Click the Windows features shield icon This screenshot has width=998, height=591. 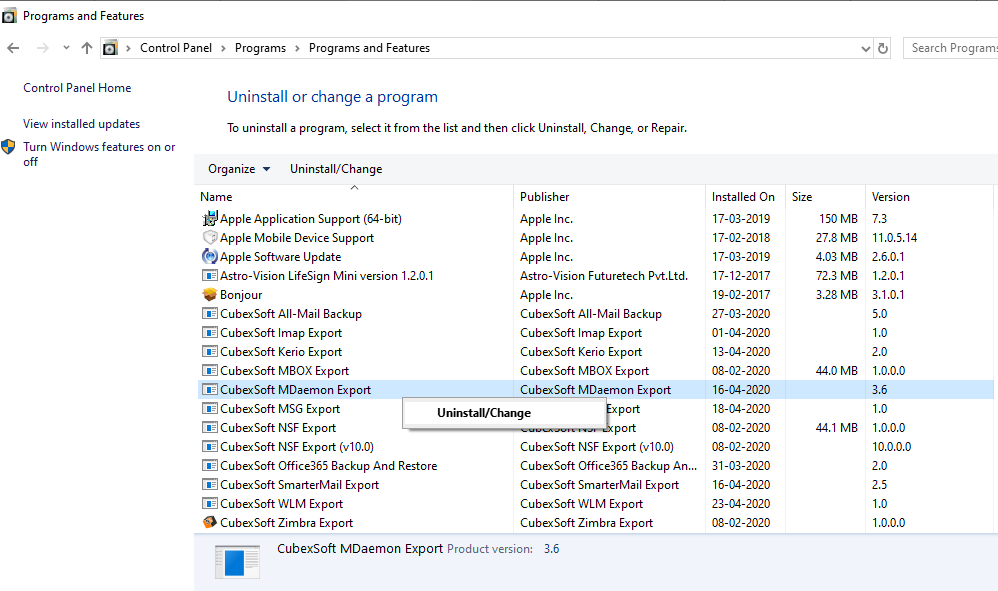9,148
